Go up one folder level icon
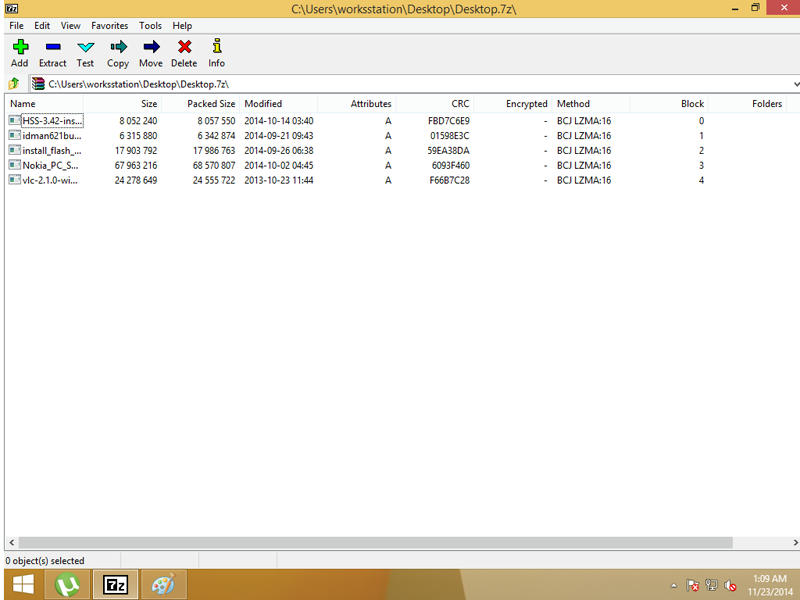Screen dimensions: 800x600 (x=14, y=84)
